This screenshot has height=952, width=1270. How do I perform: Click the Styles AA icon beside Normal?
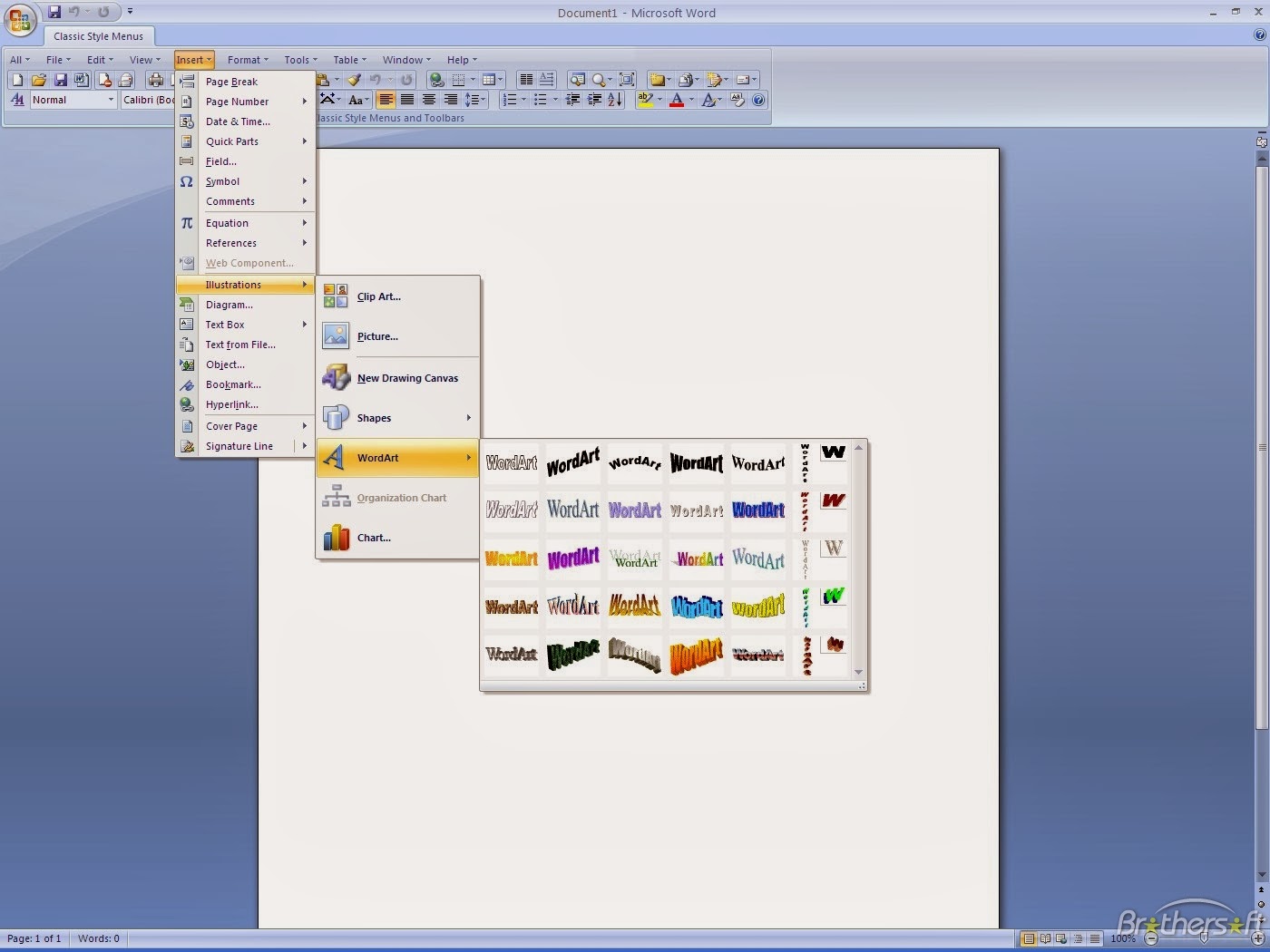point(18,100)
